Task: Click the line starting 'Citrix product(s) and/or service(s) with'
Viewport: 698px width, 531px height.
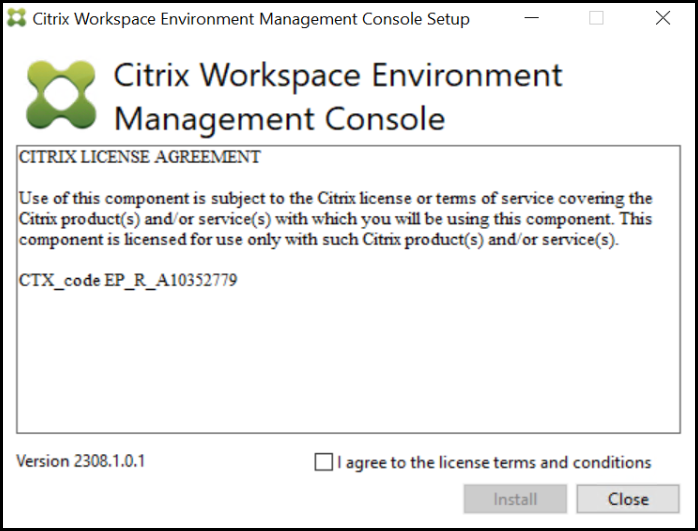Action: pyautogui.click(x=335, y=218)
